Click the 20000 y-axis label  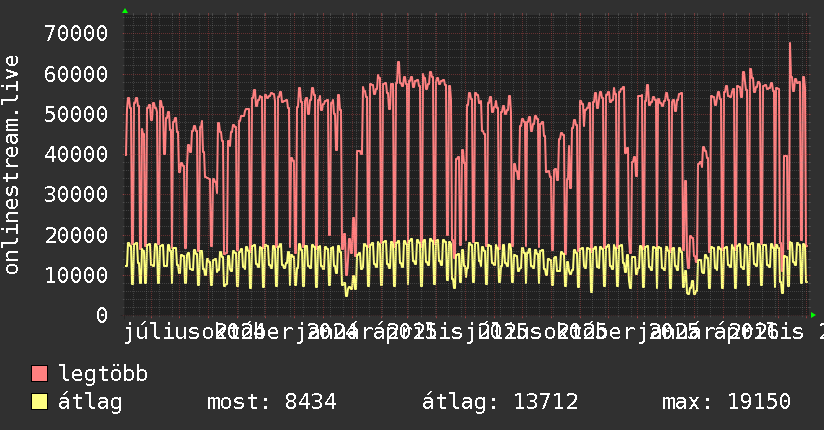point(76,235)
